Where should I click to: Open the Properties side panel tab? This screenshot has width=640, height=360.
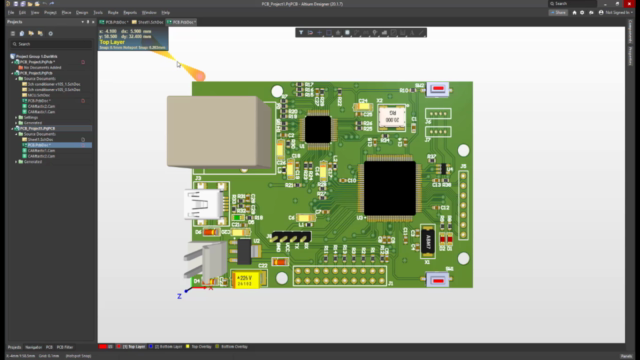click(x=630, y=56)
